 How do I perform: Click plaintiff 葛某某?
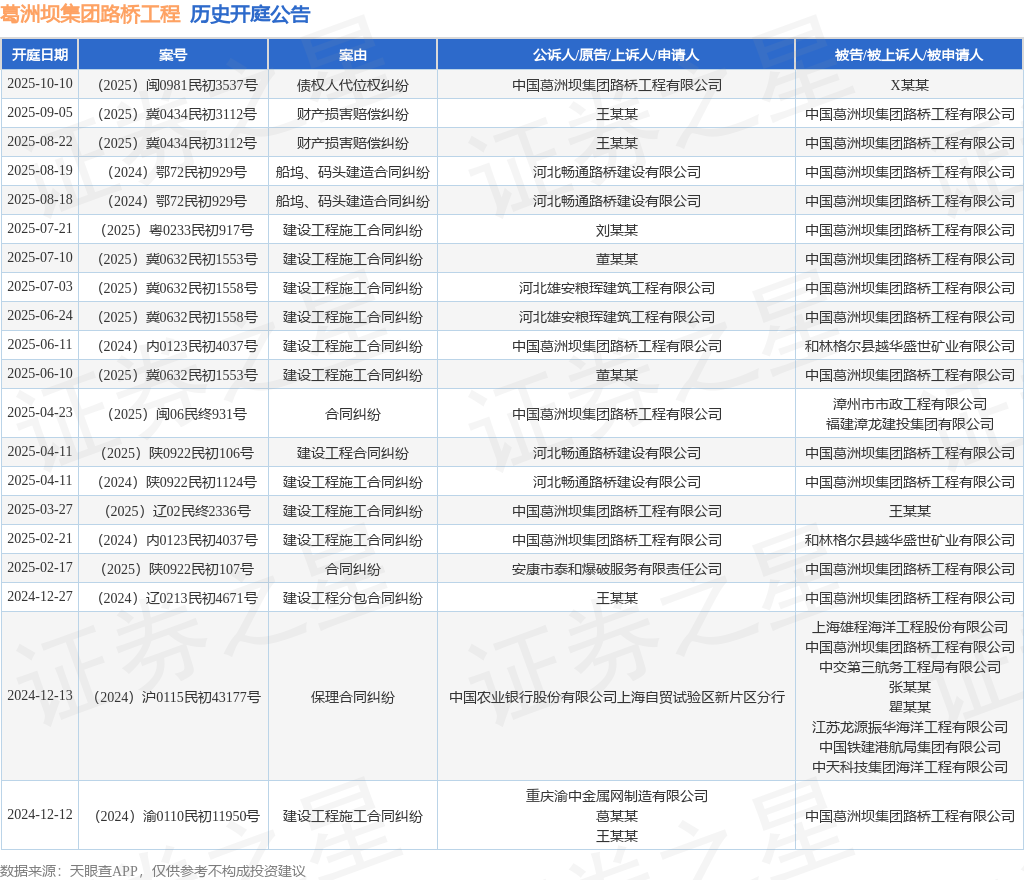616,817
